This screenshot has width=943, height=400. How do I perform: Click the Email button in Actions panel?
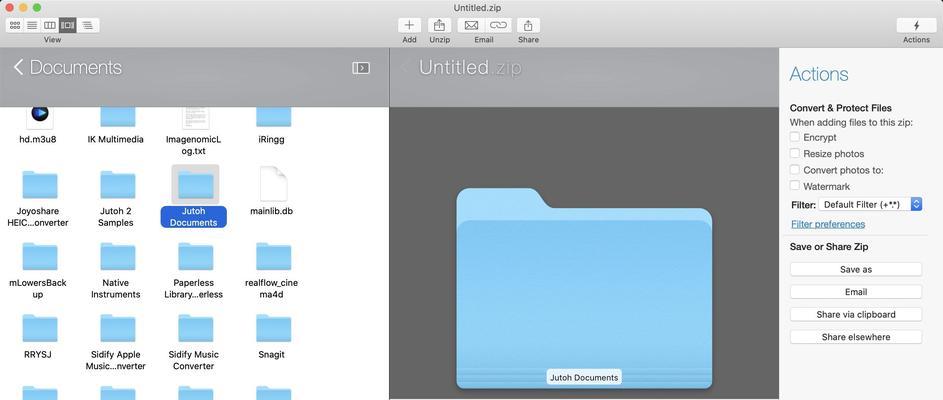pos(856,292)
